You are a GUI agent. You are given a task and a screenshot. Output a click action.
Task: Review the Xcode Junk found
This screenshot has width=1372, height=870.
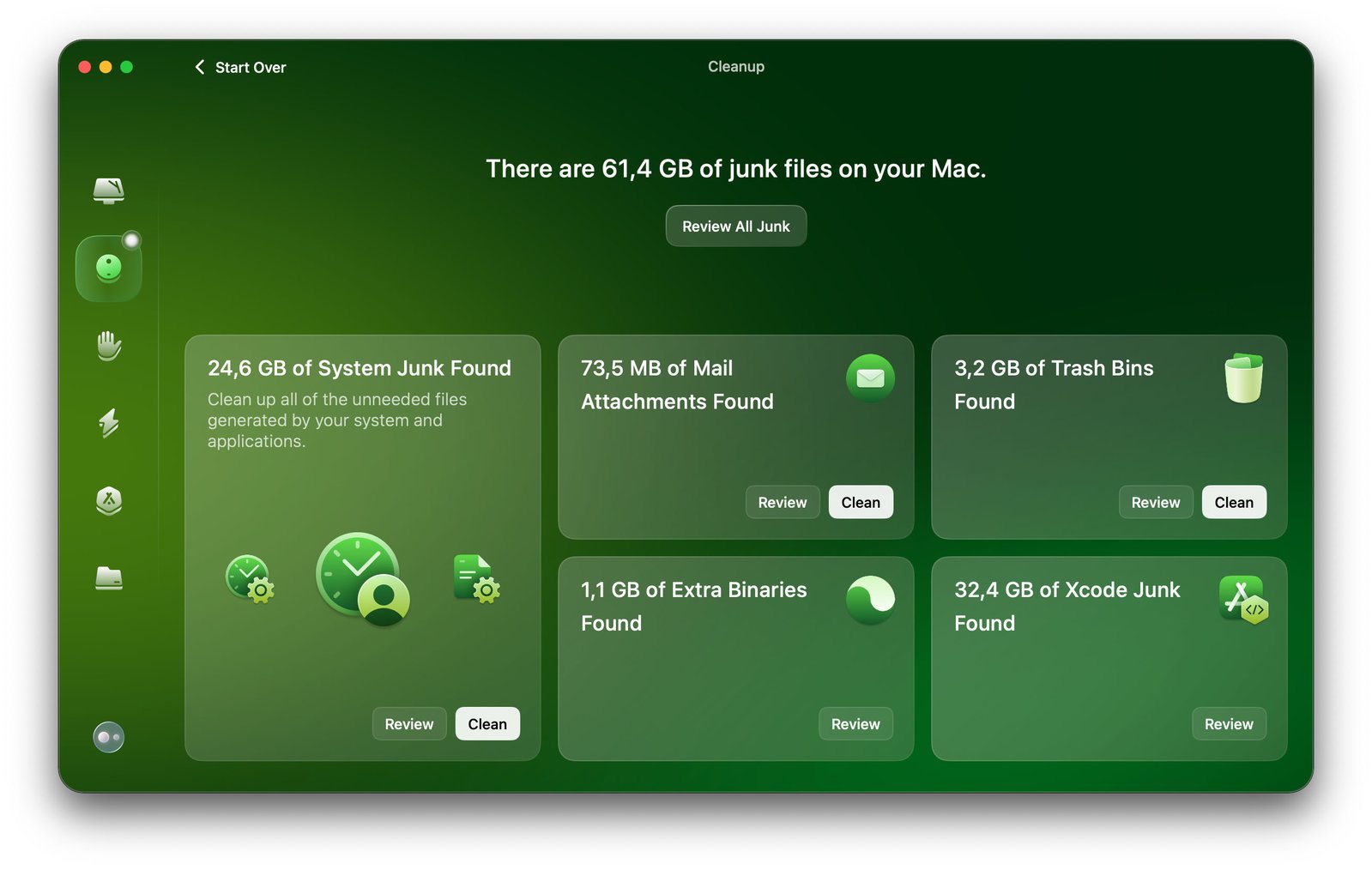point(1229,724)
